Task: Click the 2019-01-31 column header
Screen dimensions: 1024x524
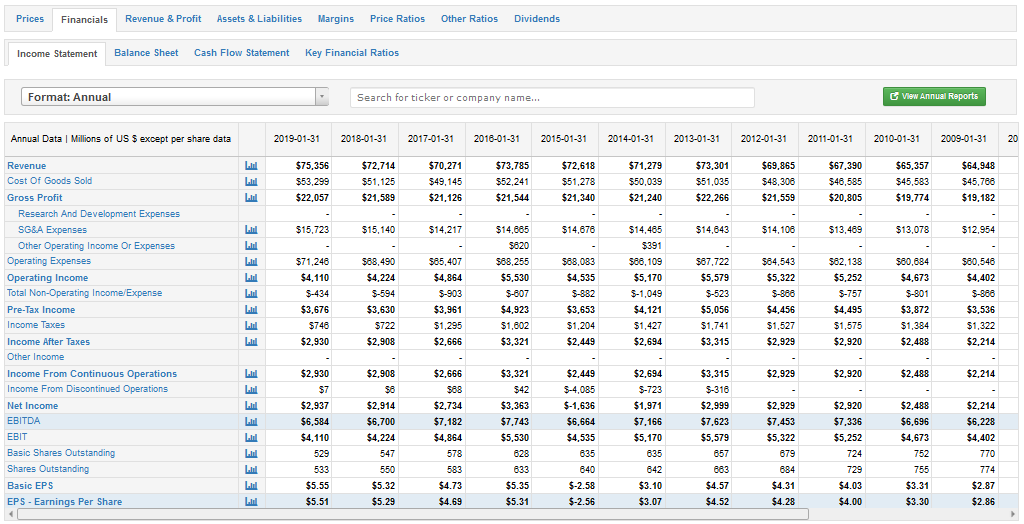Action: point(297,139)
